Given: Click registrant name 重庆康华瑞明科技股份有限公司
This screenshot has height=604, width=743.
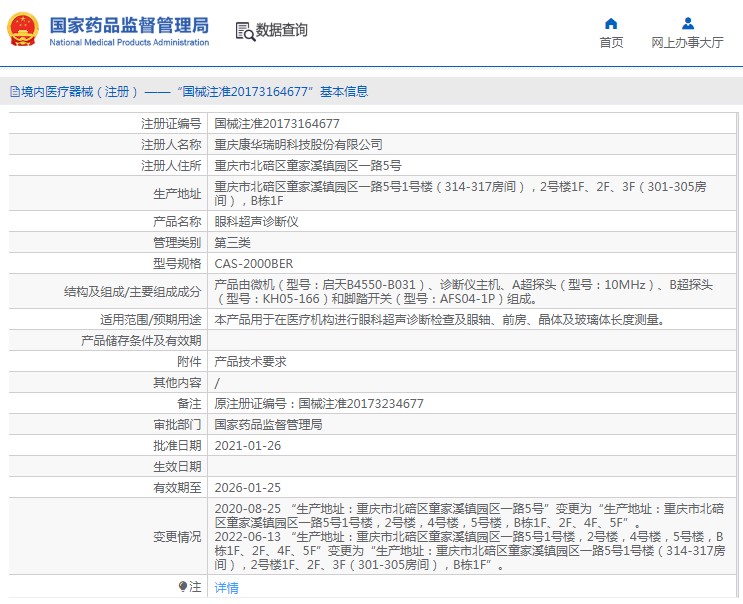Looking at the screenshot, I should (x=298, y=145).
